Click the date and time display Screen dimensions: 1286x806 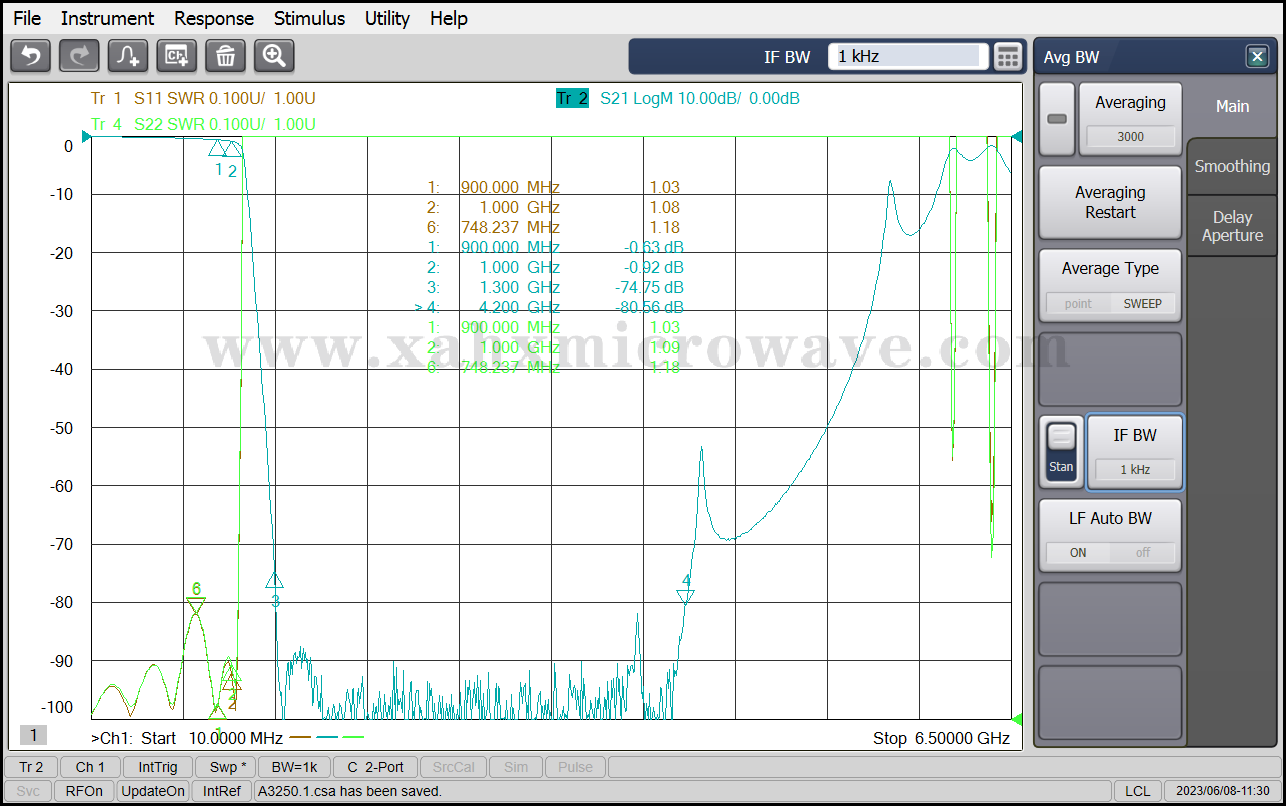point(1222,791)
